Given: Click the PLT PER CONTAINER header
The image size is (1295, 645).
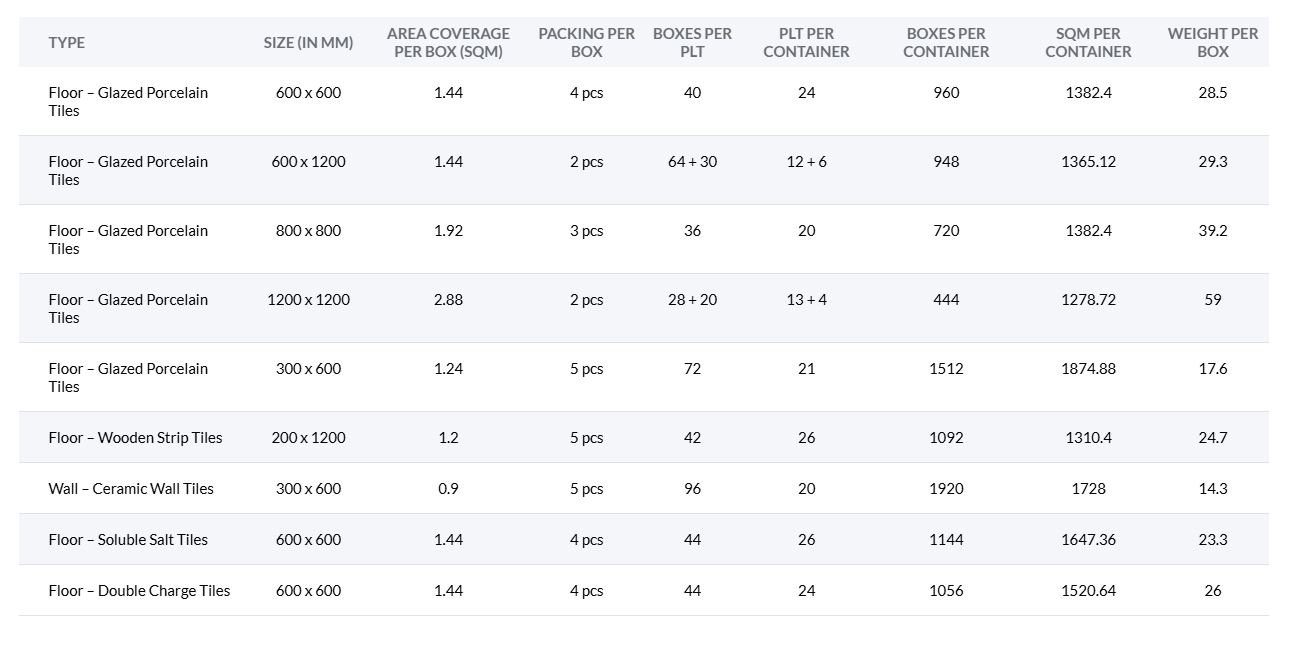Looking at the screenshot, I should (806, 42).
